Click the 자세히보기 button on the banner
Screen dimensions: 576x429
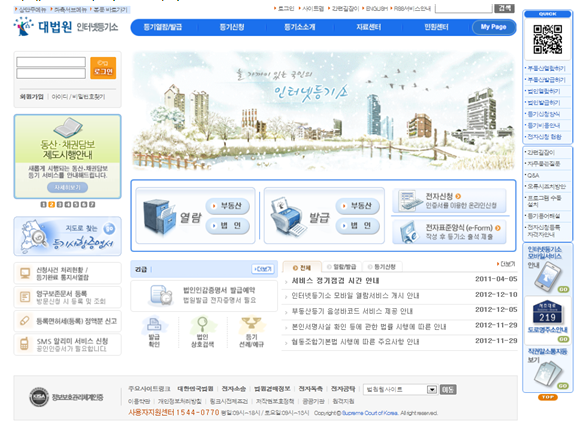[68, 188]
